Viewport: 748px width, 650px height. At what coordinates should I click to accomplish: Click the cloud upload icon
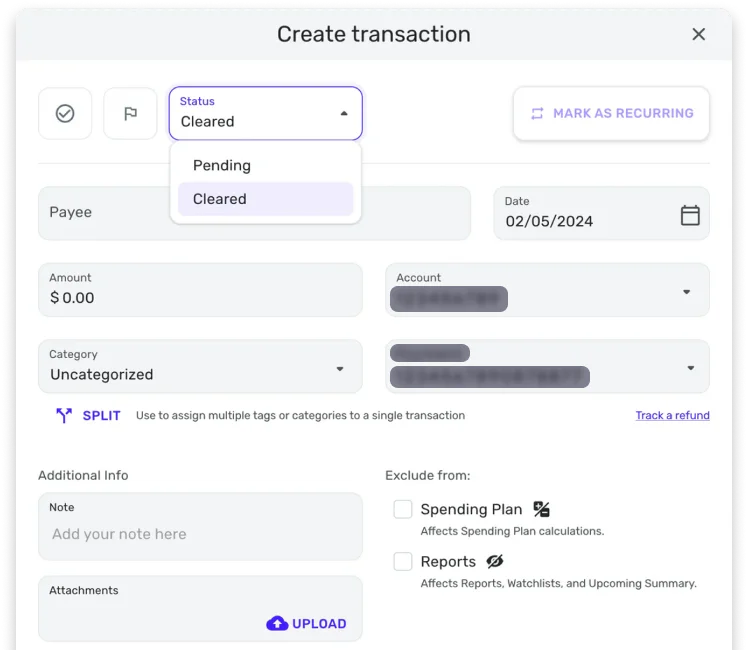[x=277, y=624]
